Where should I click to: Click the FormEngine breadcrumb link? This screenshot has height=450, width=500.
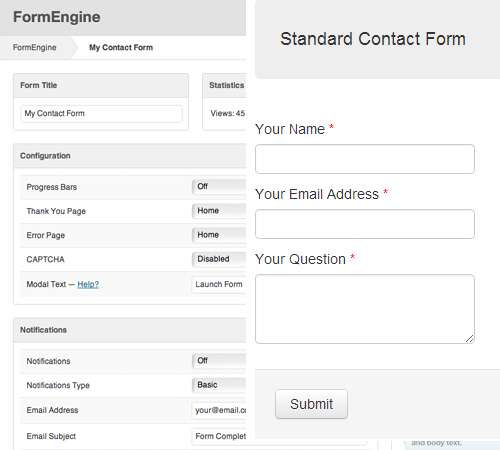coord(34,47)
